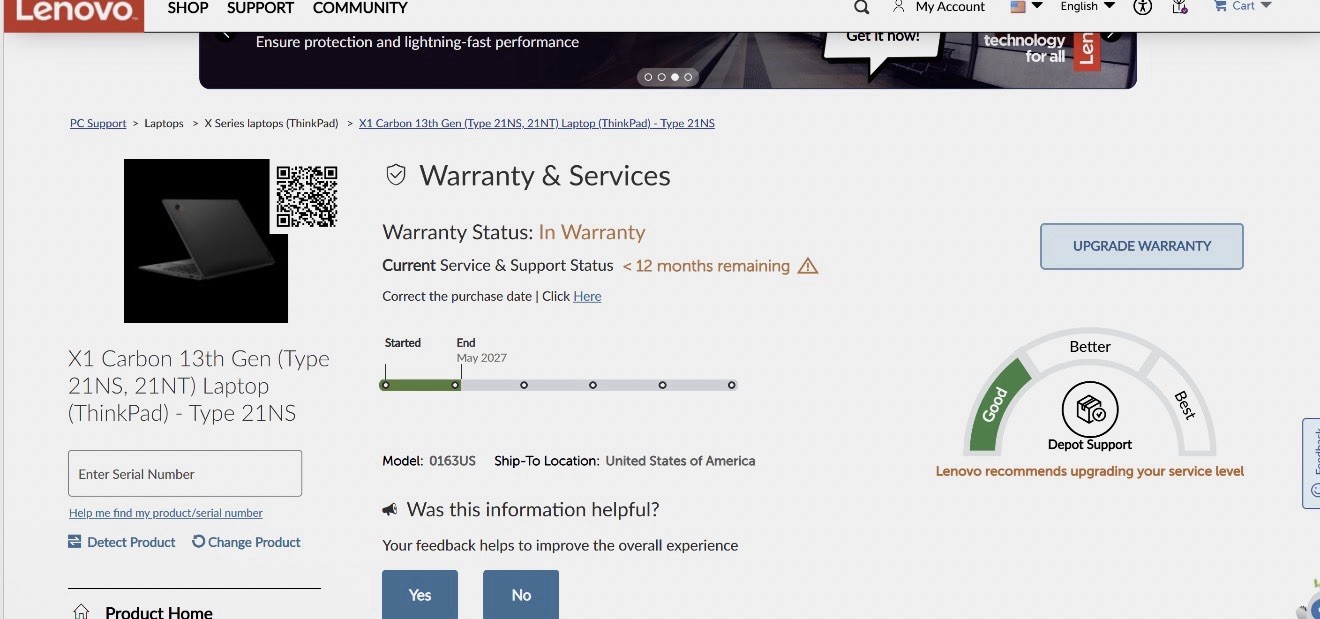The image size is (1320, 619).
Task: Open Help me find my product/serial number
Action: (166, 513)
